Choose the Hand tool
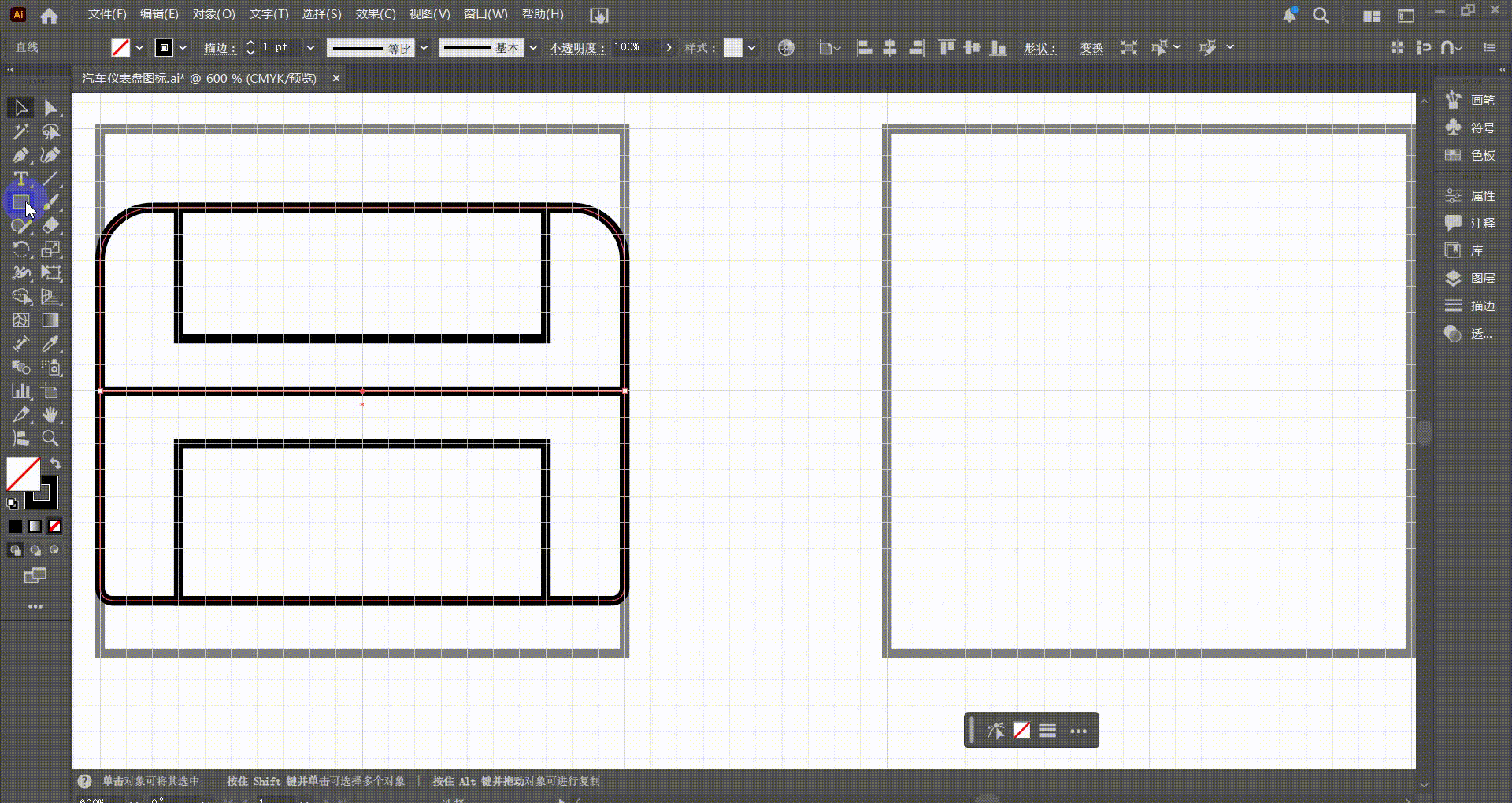The height and width of the screenshot is (803, 1512). pos(50,415)
